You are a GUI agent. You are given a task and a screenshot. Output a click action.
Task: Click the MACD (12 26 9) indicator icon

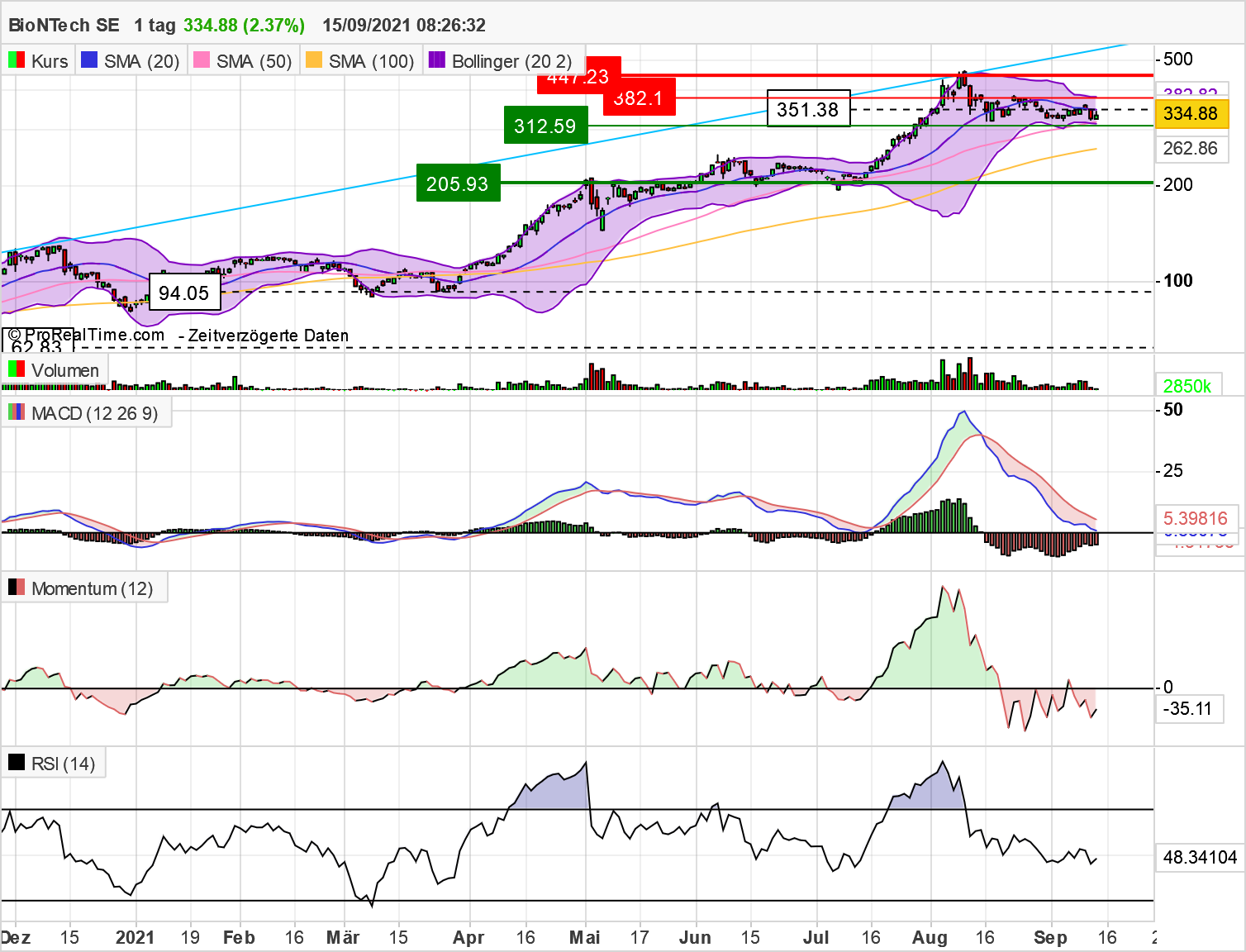[15, 412]
